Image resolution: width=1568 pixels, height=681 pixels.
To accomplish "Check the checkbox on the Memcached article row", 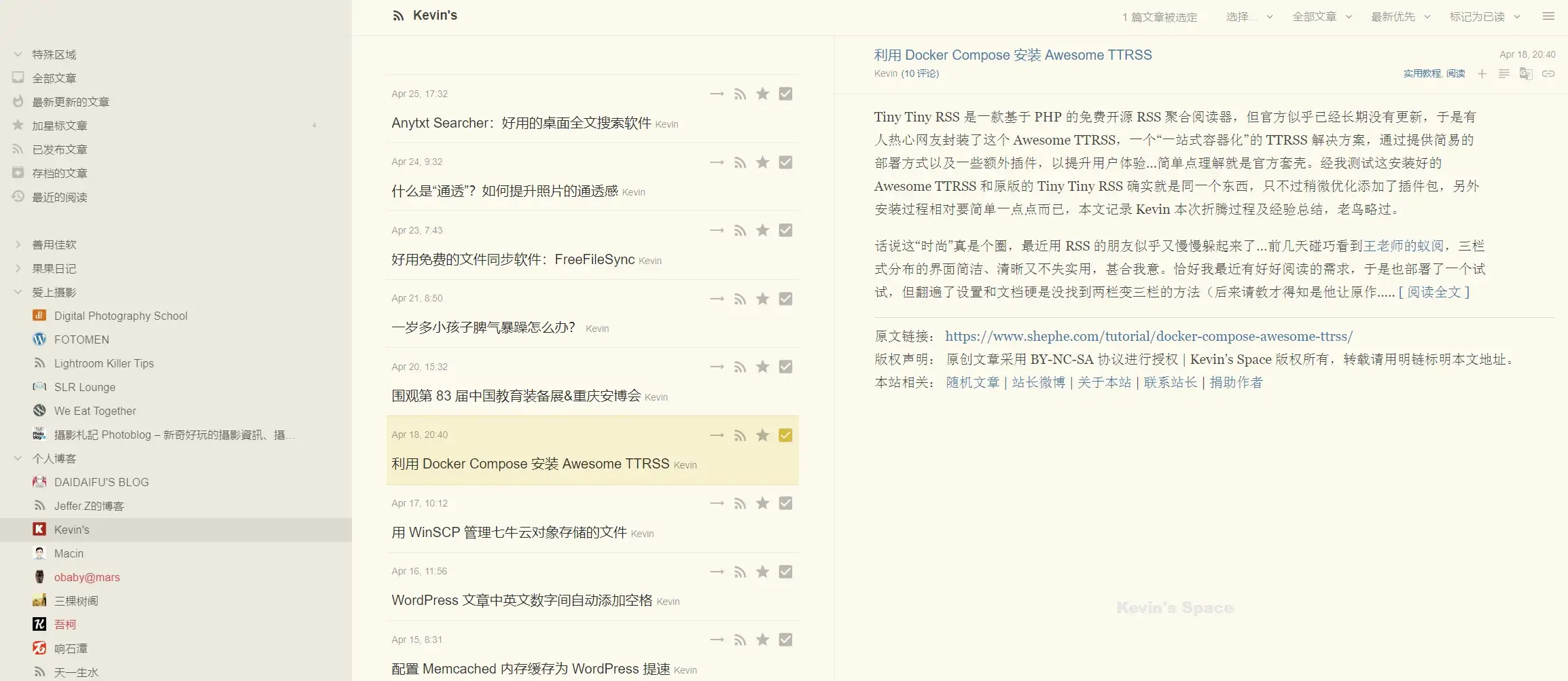I will click(x=786, y=639).
